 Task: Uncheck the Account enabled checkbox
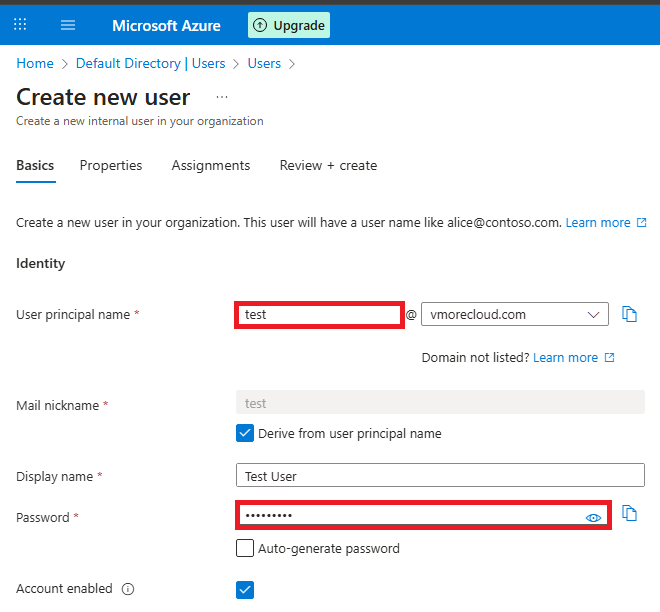click(x=245, y=589)
